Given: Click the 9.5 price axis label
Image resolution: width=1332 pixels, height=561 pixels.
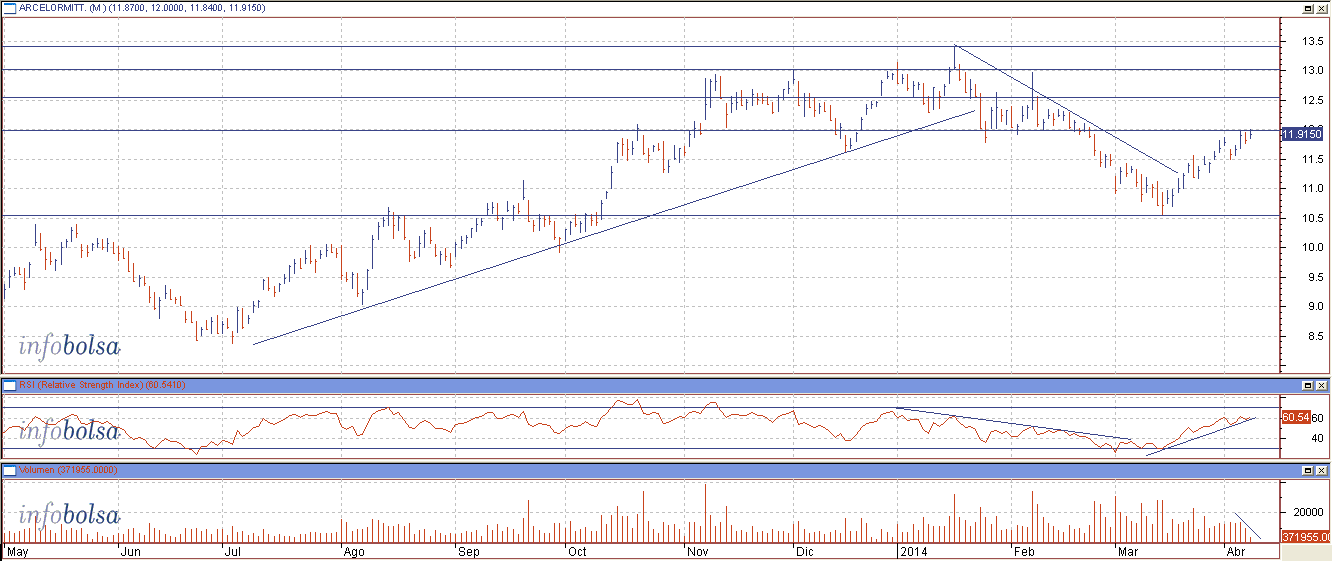Looking at the screenshot, I should [x=1314, y=278].
